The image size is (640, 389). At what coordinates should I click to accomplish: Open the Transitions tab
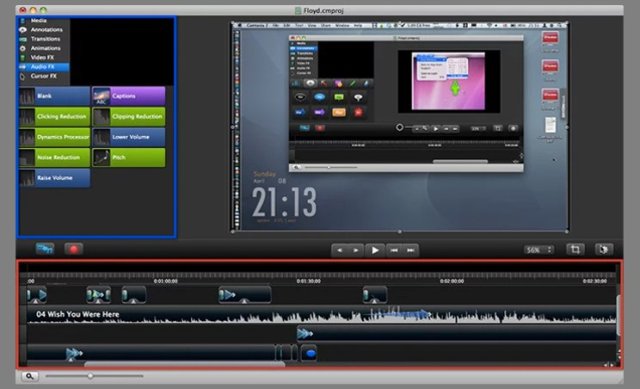(x=44, y=39)
